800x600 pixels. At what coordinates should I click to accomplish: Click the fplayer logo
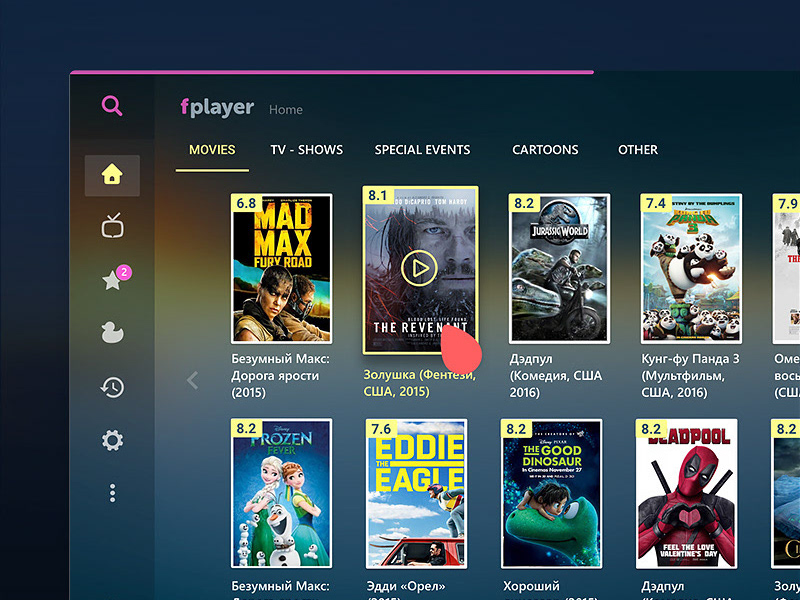pos(217,107)
